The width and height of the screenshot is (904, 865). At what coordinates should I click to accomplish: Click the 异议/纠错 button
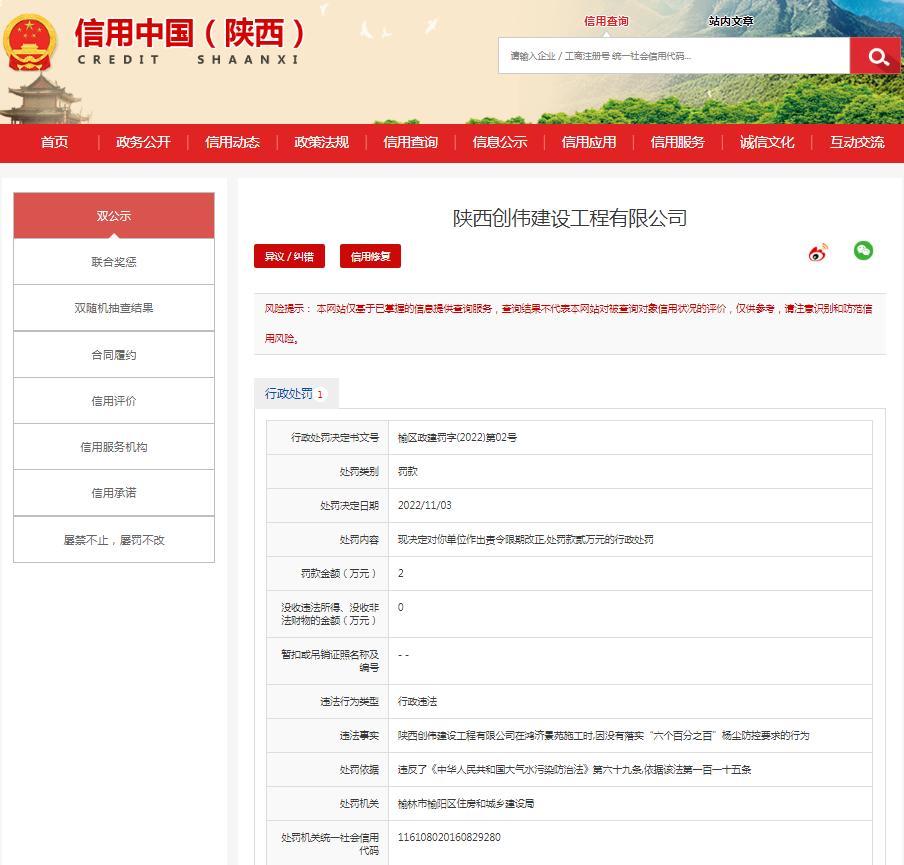coord(289,256)
